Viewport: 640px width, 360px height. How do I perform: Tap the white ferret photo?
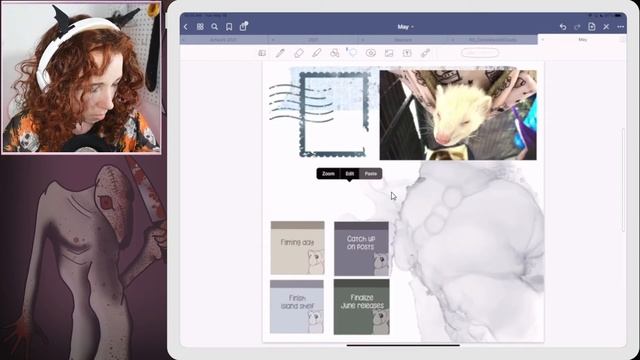click(458, 115)
